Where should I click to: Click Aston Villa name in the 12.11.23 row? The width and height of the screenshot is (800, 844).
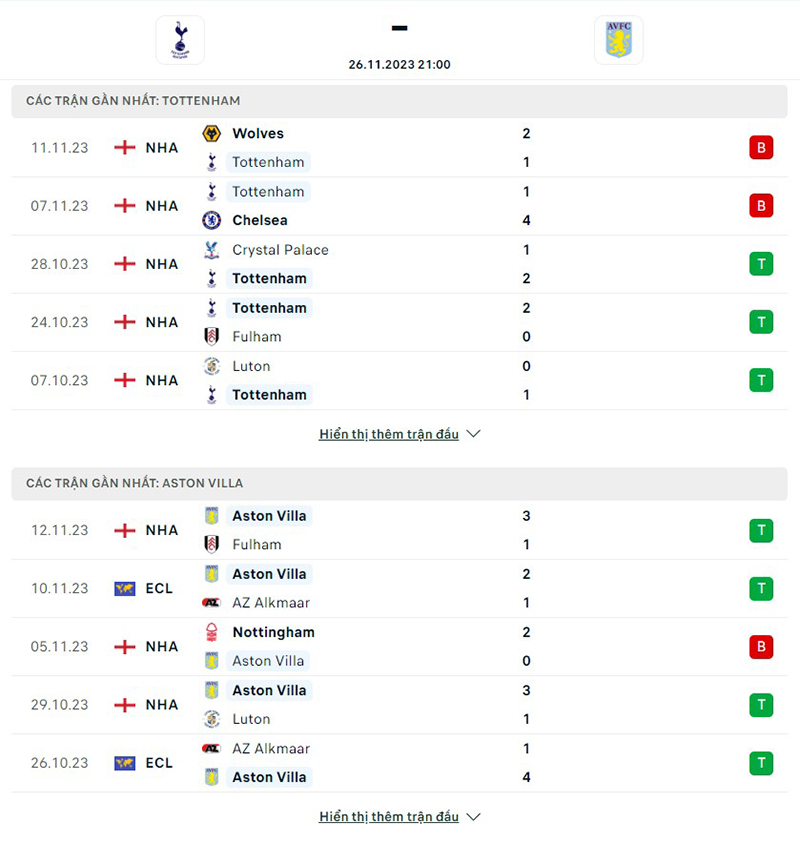(270, 516)
